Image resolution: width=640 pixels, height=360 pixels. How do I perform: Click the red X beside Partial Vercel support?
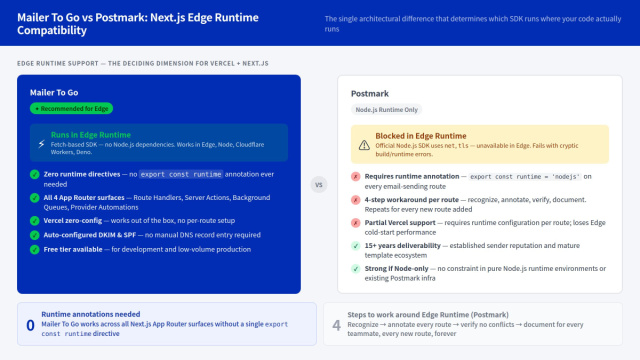356,222
